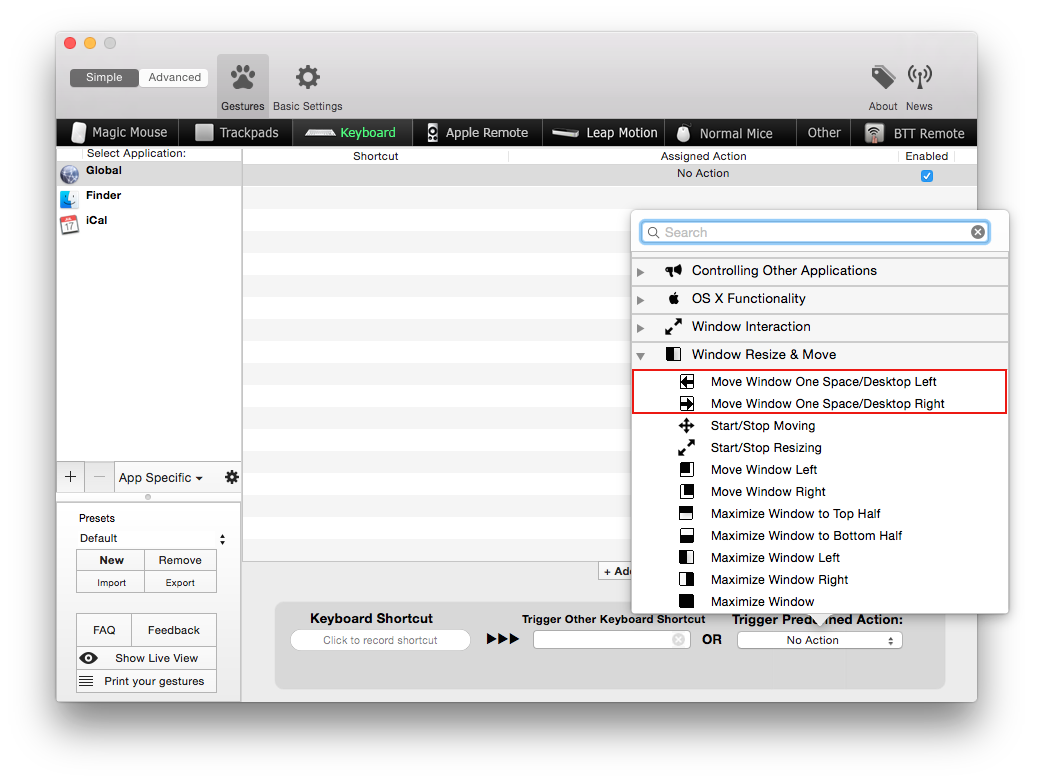Collapse Window Resize & Move category
The image size is (1039, 782).
[640, 356]
